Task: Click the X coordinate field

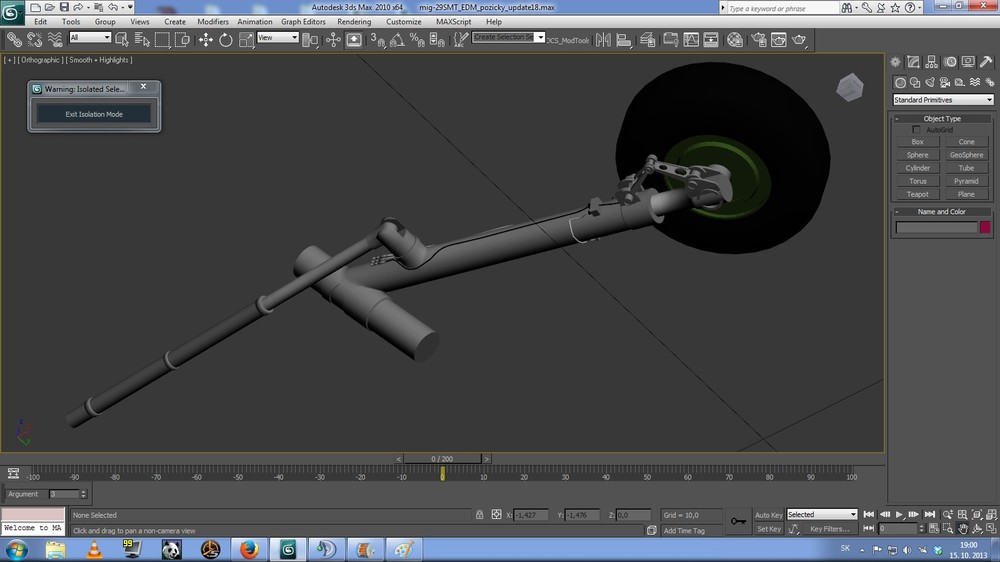Action: click(531, 515)
